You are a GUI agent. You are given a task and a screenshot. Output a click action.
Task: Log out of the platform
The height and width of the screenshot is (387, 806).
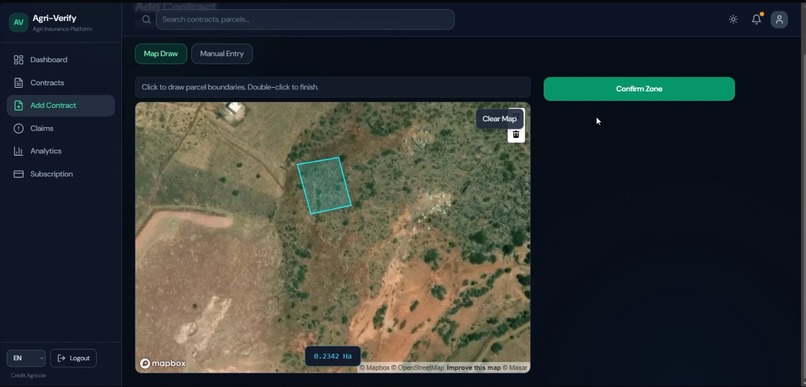pyautogui.click(x=74, y=358)
